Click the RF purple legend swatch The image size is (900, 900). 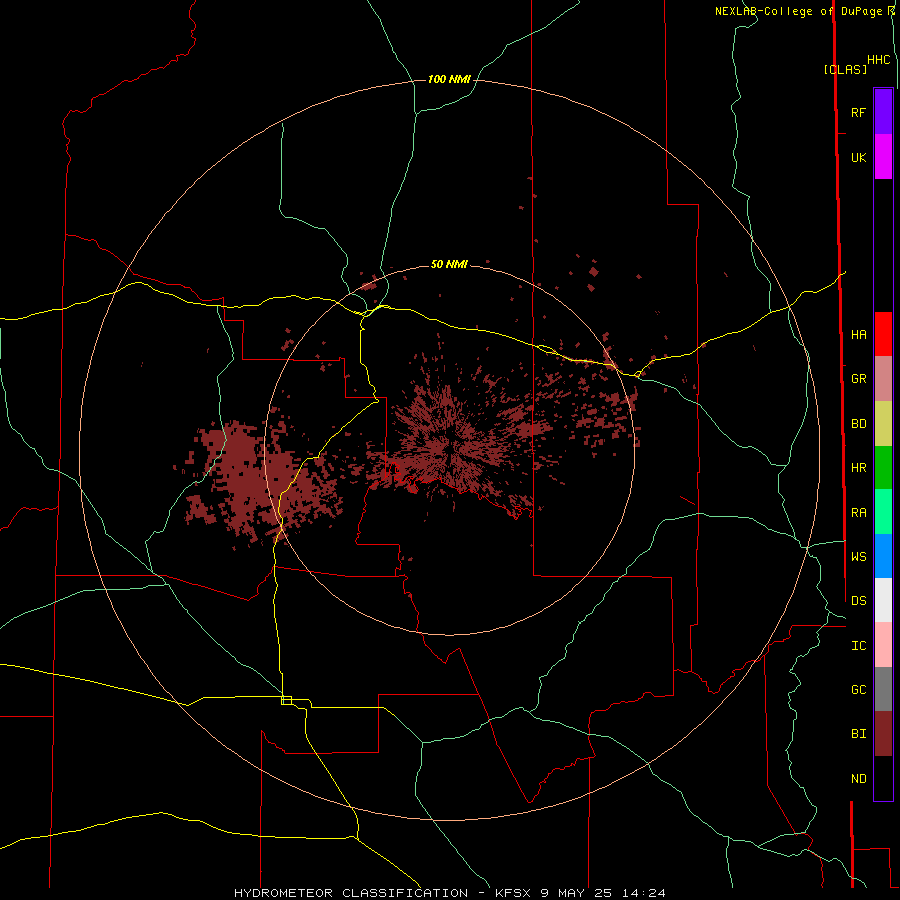coord(883,112)
